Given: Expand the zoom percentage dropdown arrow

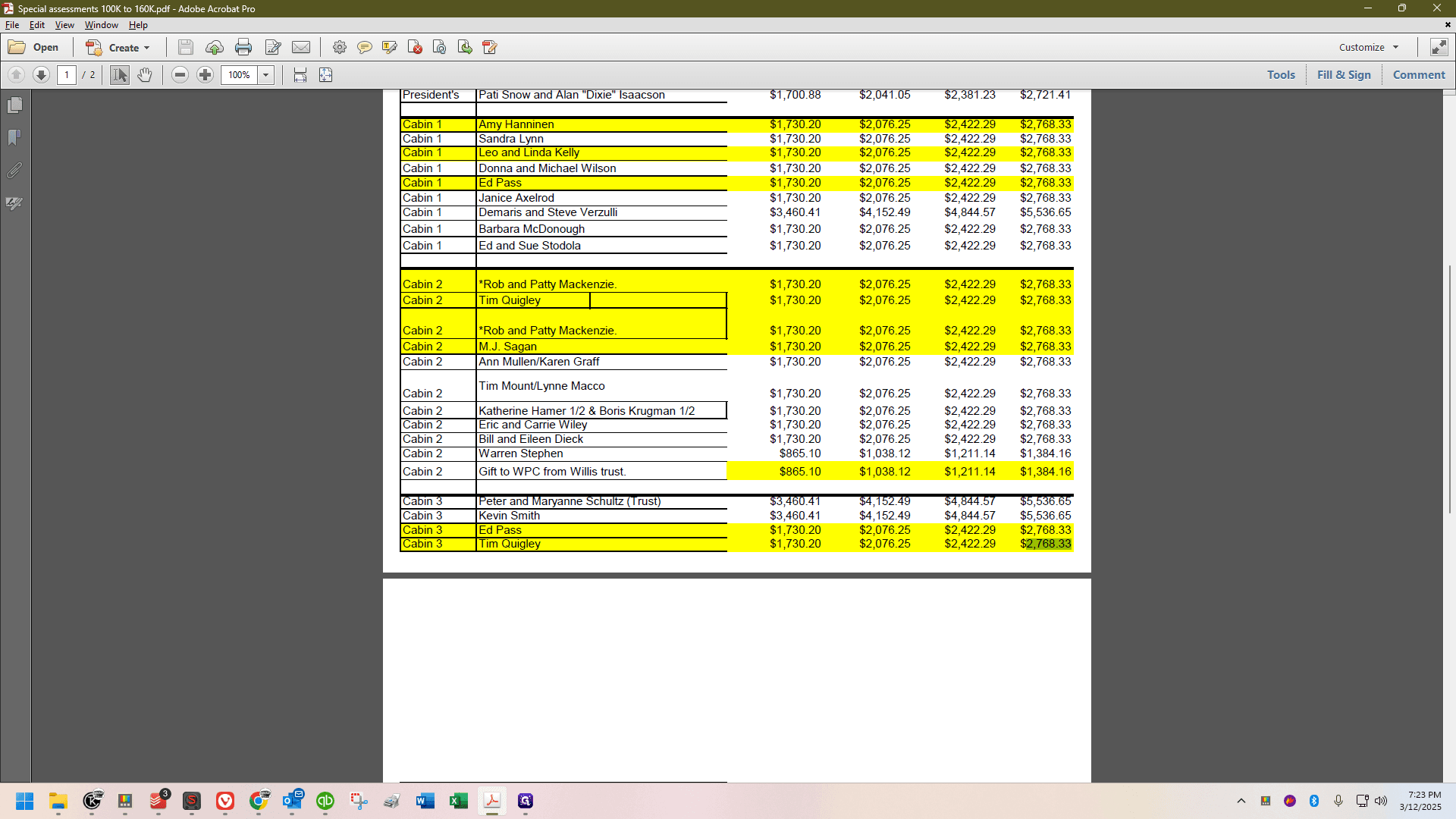Looking at the screenshot, I should coord(266,75).
